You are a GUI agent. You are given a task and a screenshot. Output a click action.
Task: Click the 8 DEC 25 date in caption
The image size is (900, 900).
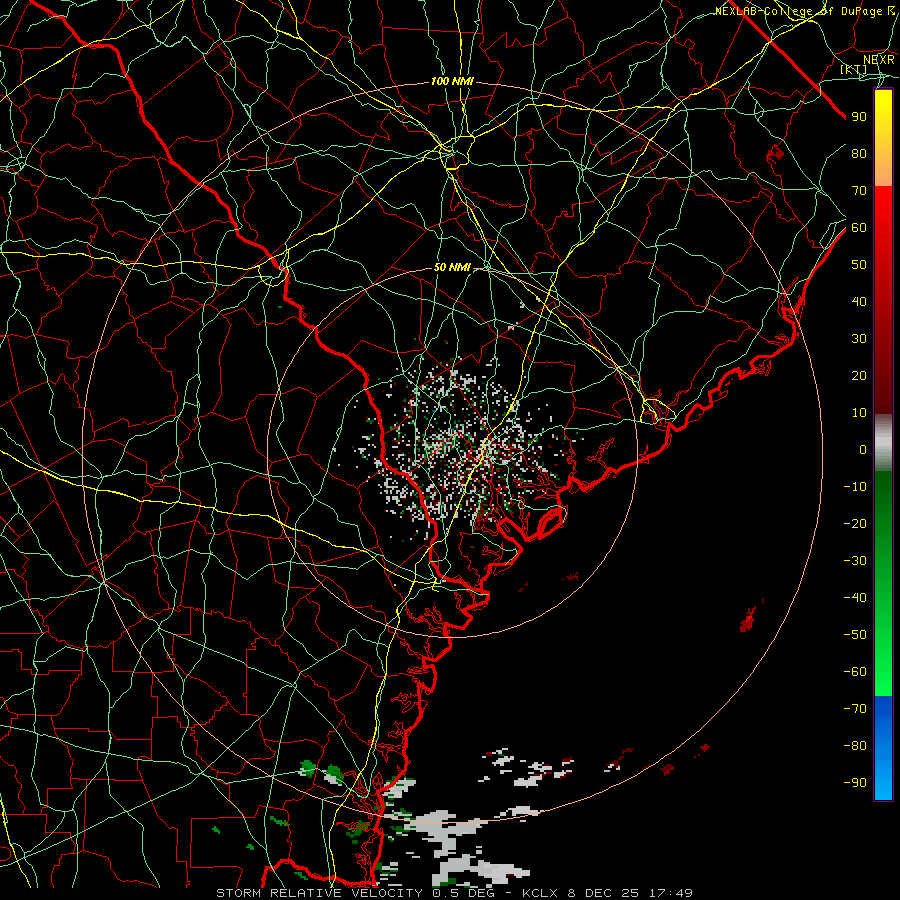click(606, 893)
